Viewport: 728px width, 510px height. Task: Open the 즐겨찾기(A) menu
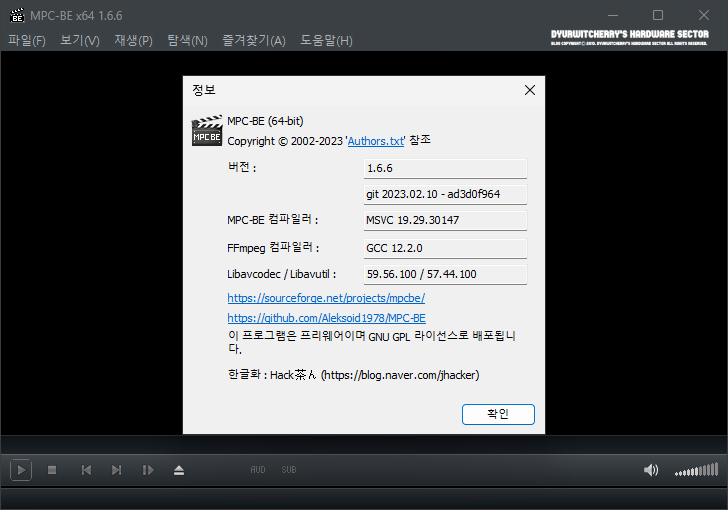click(x=254, y=40)
